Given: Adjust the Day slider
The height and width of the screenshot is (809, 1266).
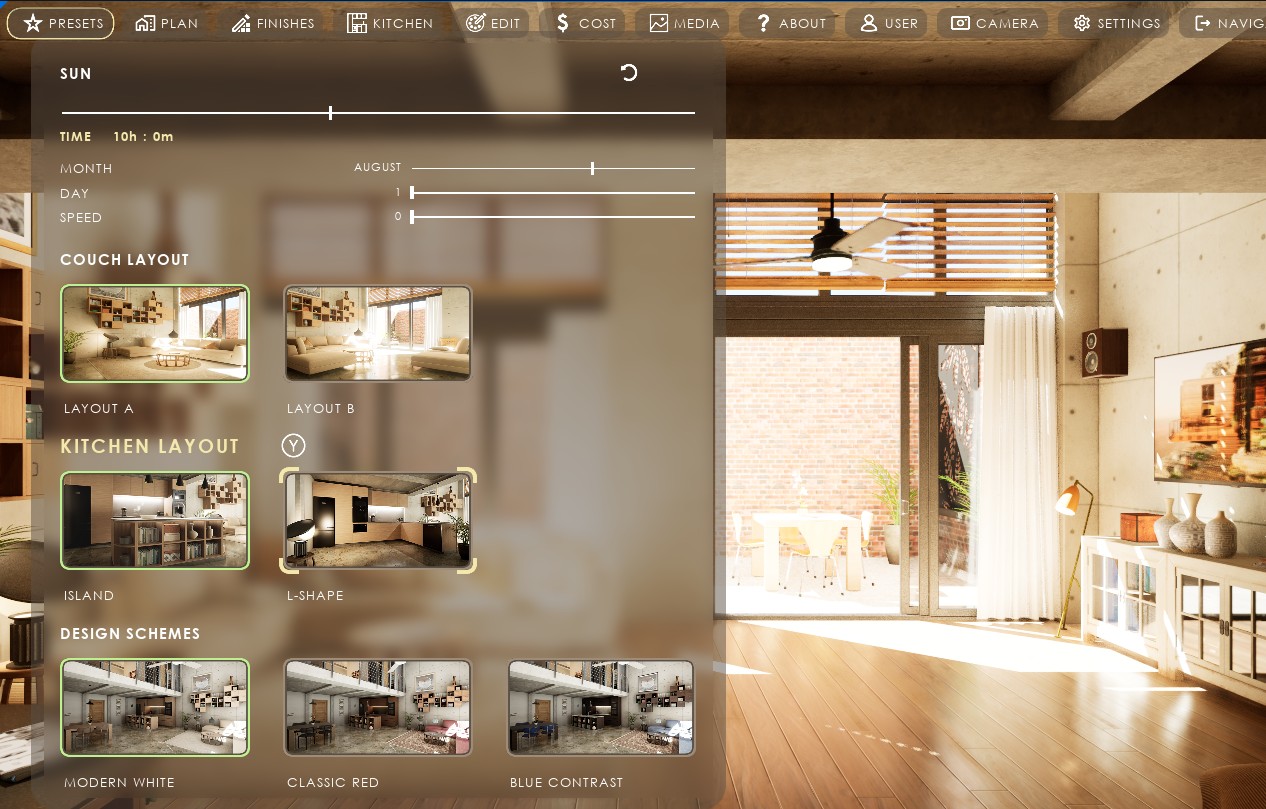Looking at the screenshot, I should point(553,193).
